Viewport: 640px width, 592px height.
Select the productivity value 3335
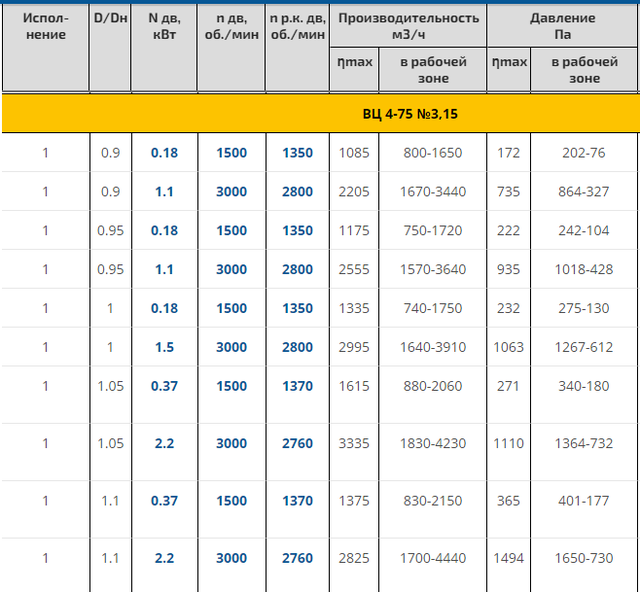tap(354, 443)
